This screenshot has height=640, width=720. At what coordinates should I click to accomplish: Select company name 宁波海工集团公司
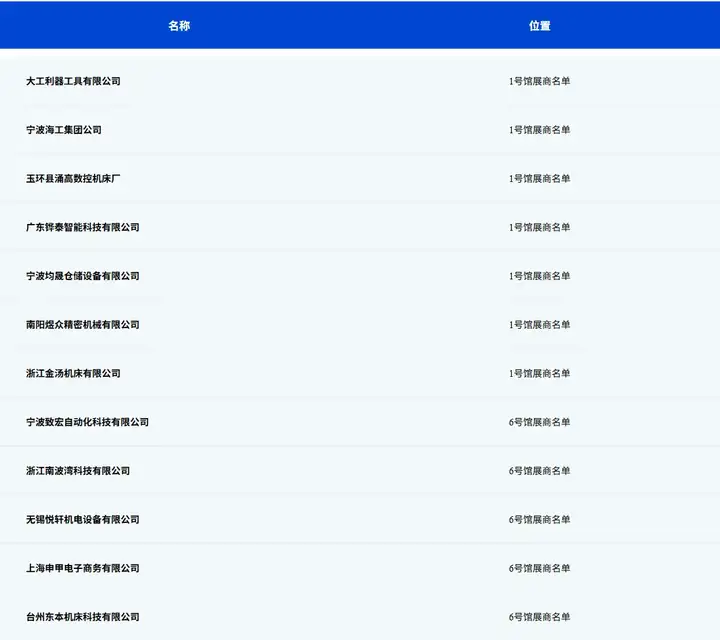pos(64,130)
